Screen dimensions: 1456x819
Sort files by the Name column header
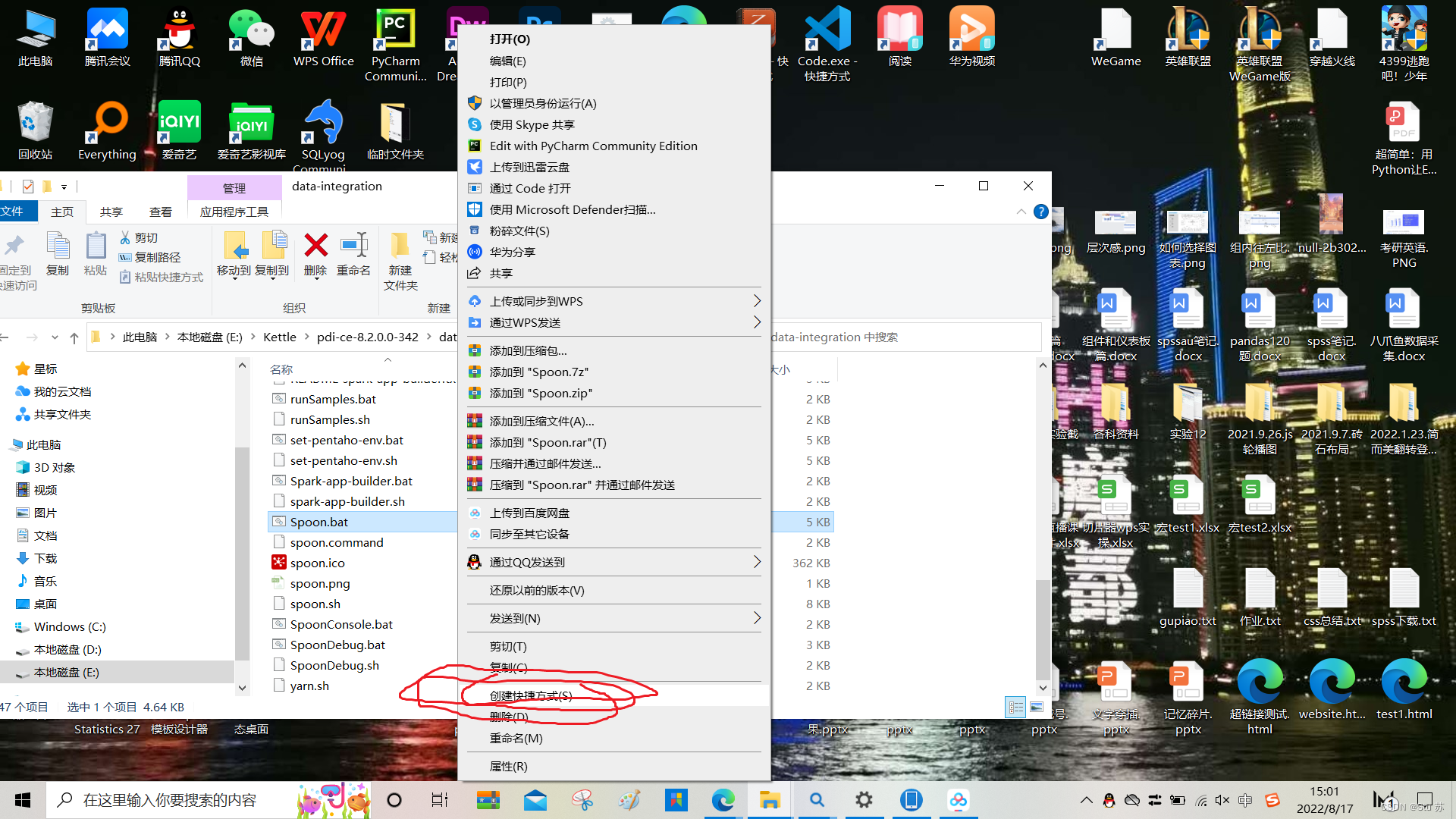[281, 369]
